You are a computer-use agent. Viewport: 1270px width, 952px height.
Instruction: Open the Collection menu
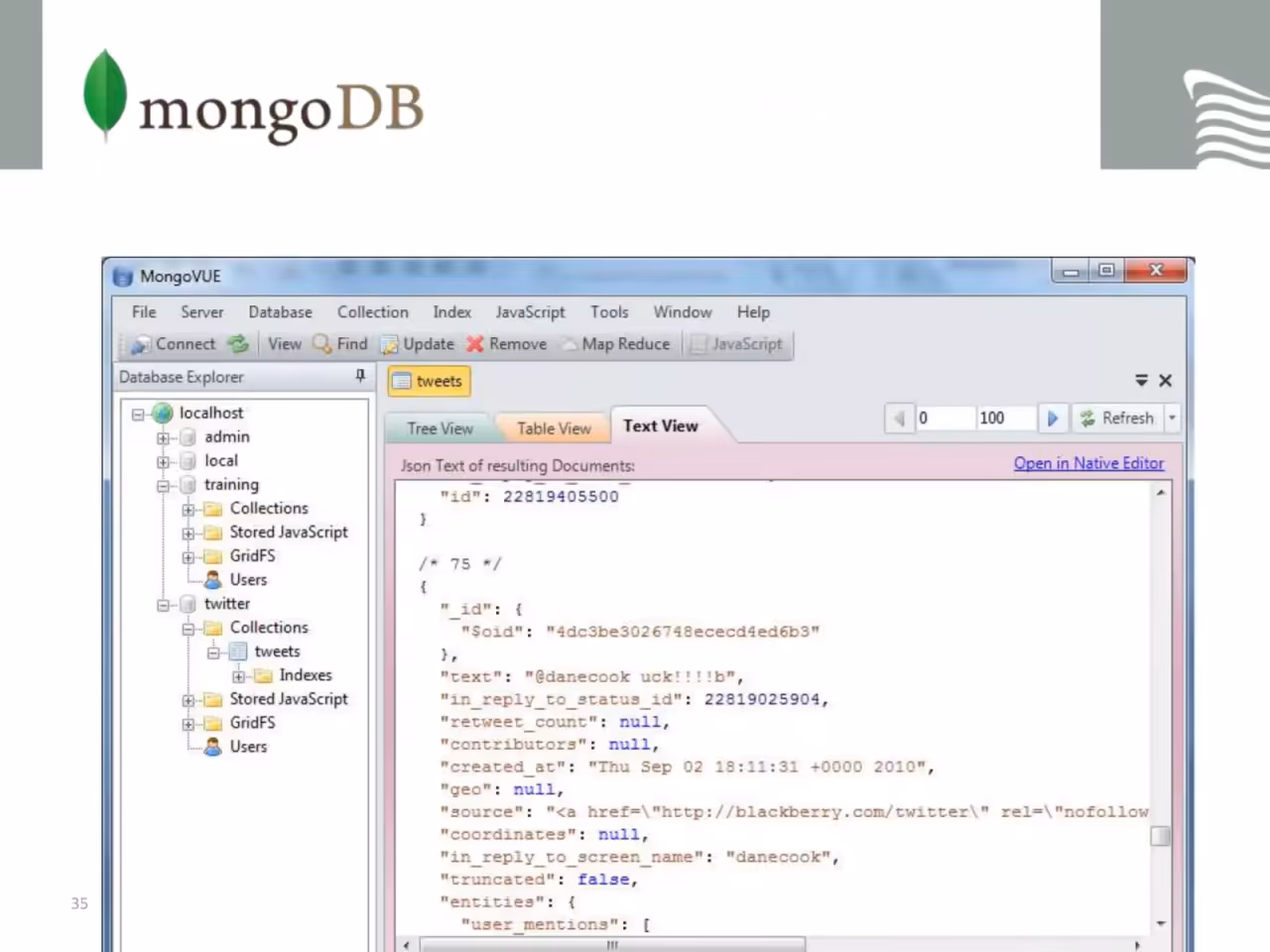[x=372, y=311]
